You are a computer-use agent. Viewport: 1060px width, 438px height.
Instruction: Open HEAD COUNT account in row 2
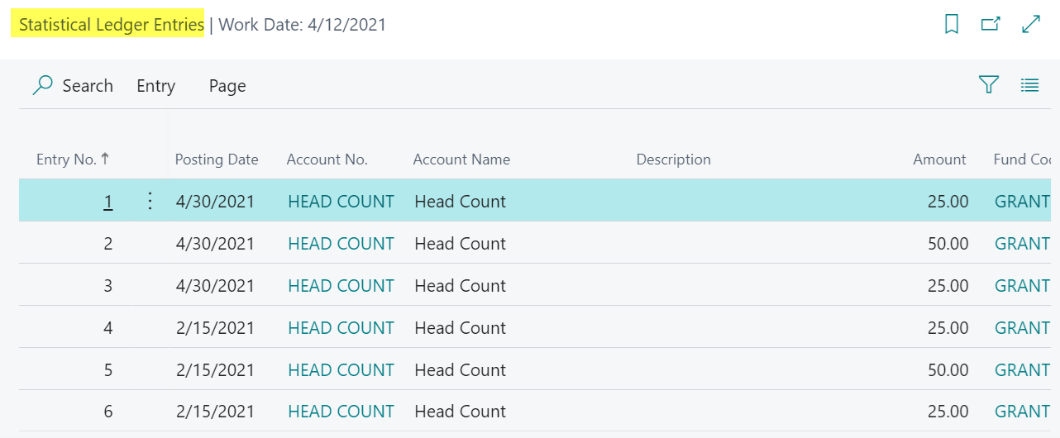coord(340,244)
